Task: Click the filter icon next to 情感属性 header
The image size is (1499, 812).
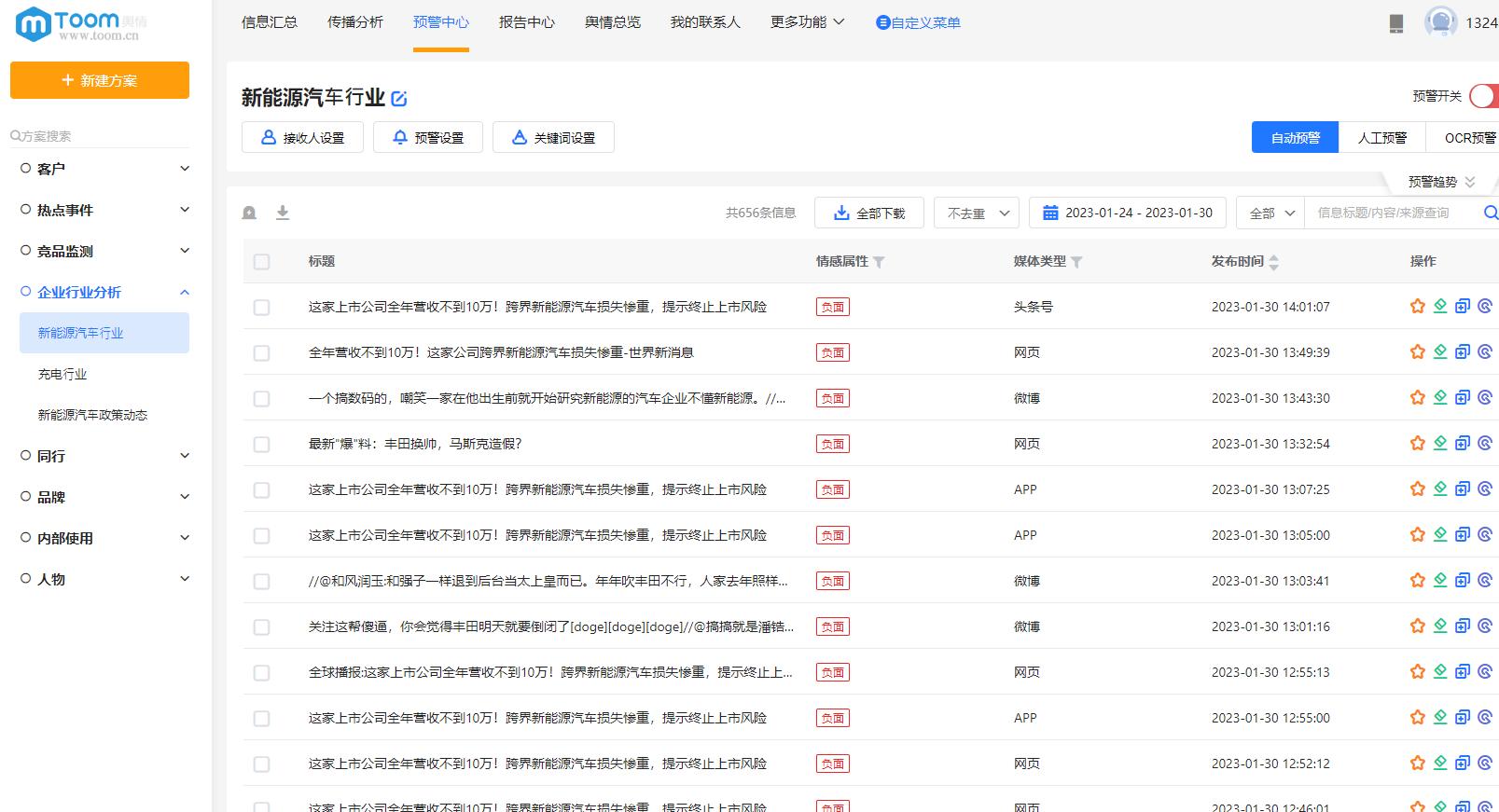Action: (x=879, y=262)
